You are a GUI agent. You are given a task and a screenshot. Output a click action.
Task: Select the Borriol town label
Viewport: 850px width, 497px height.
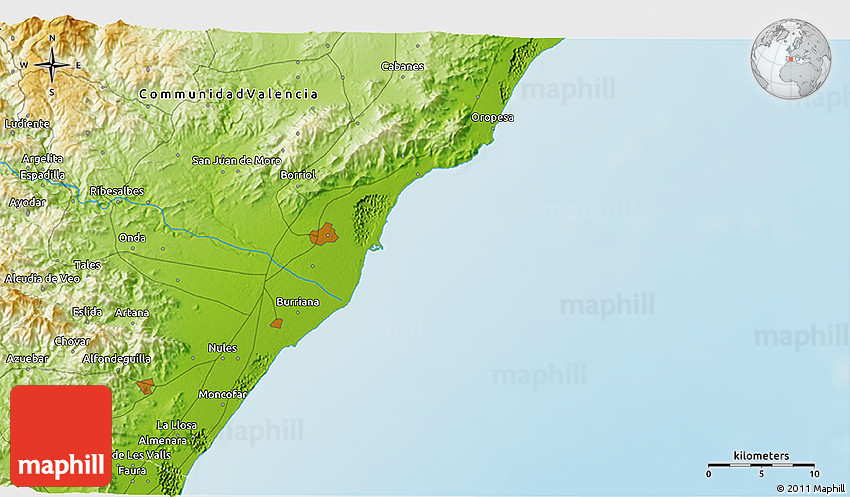299,175
